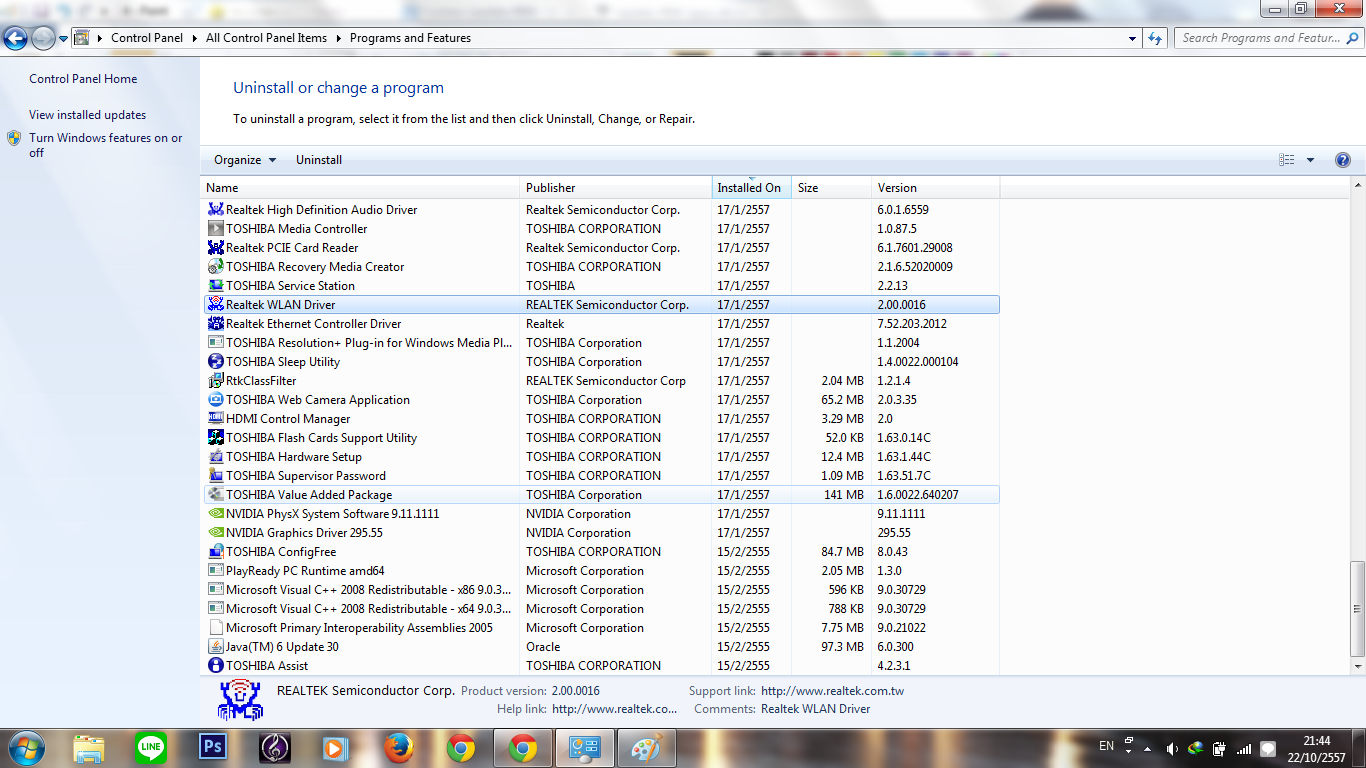The height and width of the screenshot is (768, 1366).
Task: Click the Uninstall toolbar button
Action: tap(319, 160)
